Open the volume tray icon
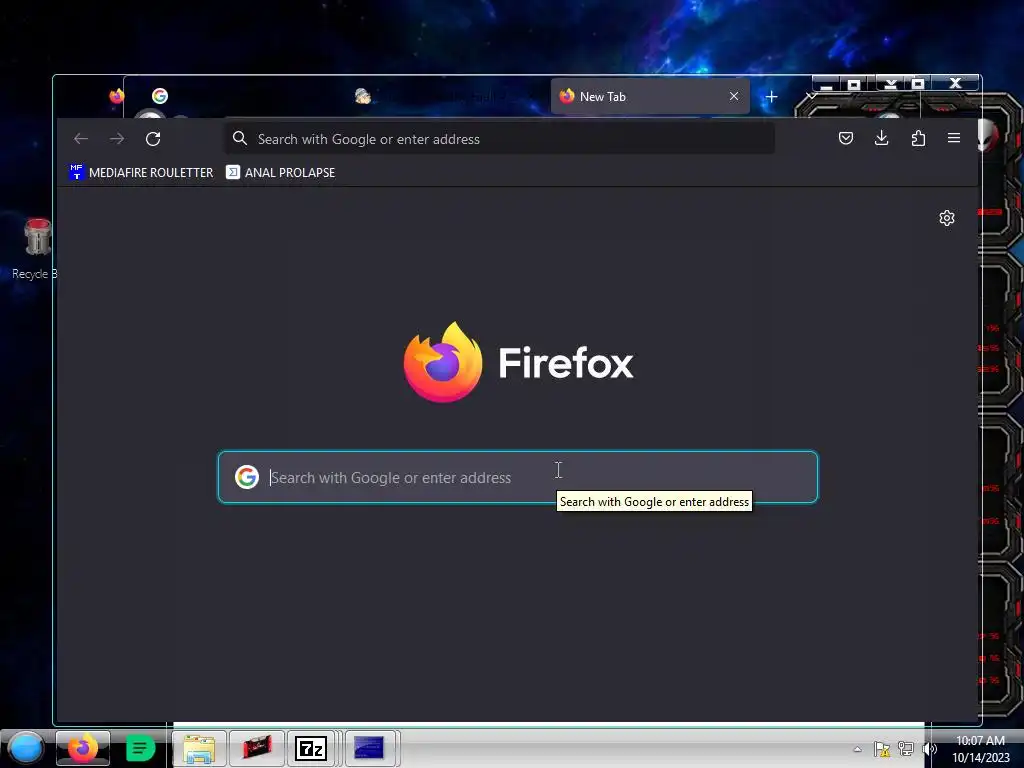The height and width of the screenshot is (768, 1024). tap(929, 749)
